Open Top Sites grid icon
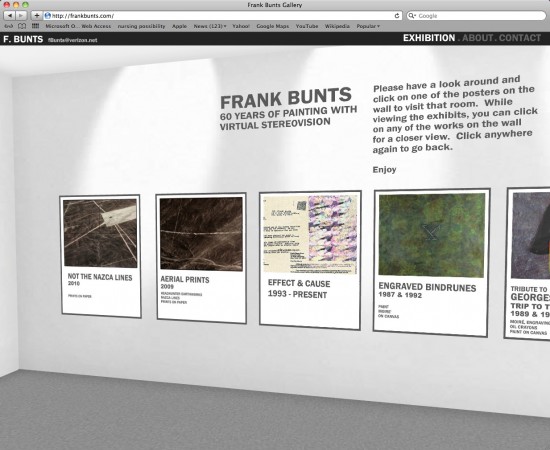Screen dimensions: 550x450 coord(35,26)
